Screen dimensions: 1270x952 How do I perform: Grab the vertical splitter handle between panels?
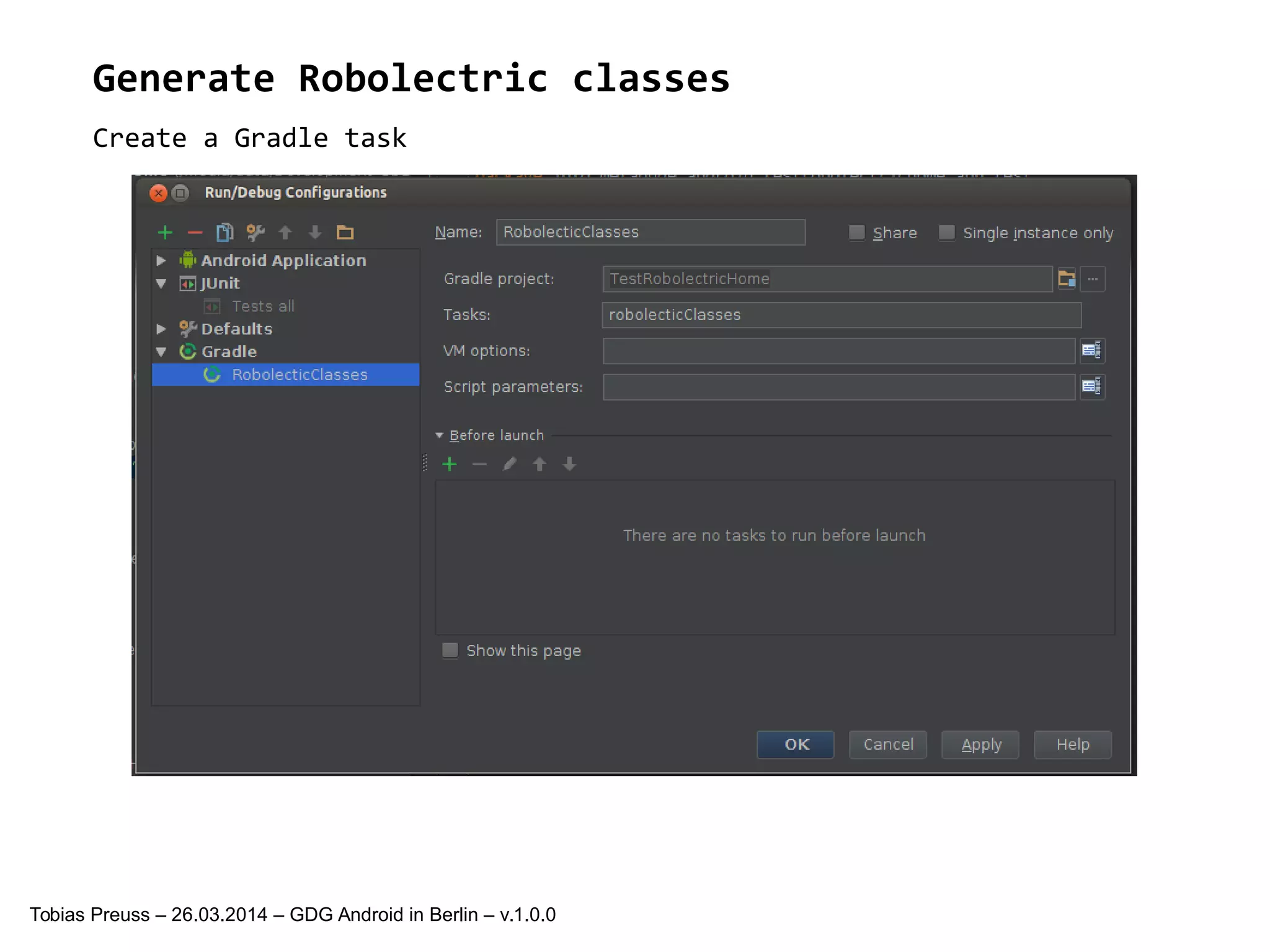(425, 463)
